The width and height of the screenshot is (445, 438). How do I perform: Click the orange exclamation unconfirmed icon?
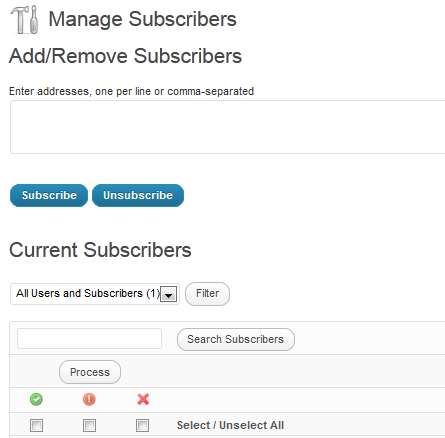point(89,399)
